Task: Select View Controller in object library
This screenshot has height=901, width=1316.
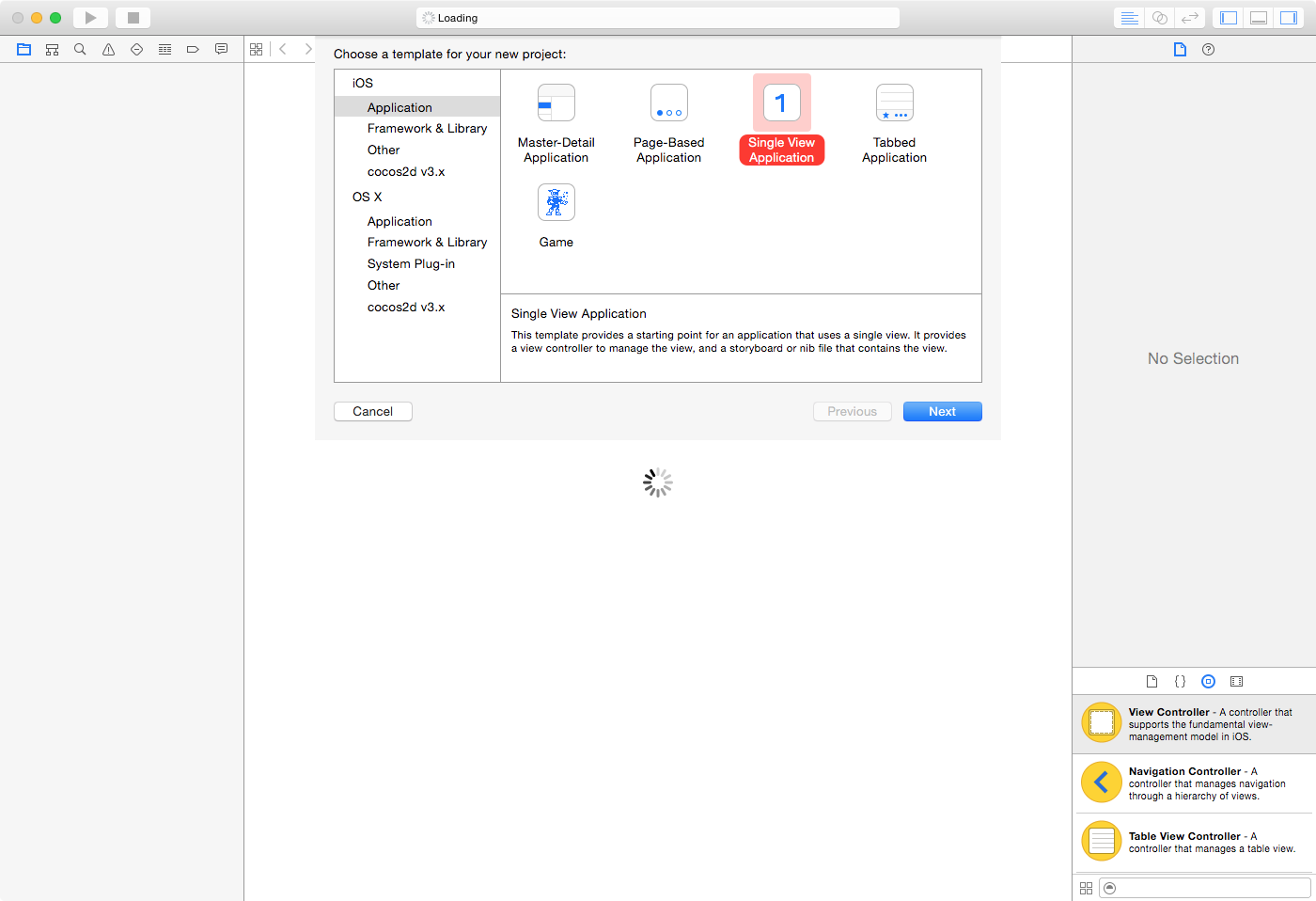Action: (x=1194, y=724)
